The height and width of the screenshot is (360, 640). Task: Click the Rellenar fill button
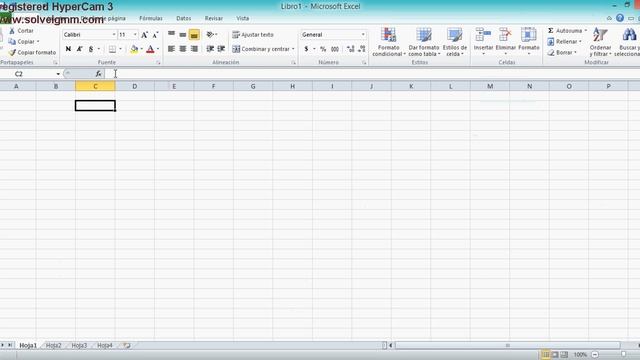click(563, 42)
